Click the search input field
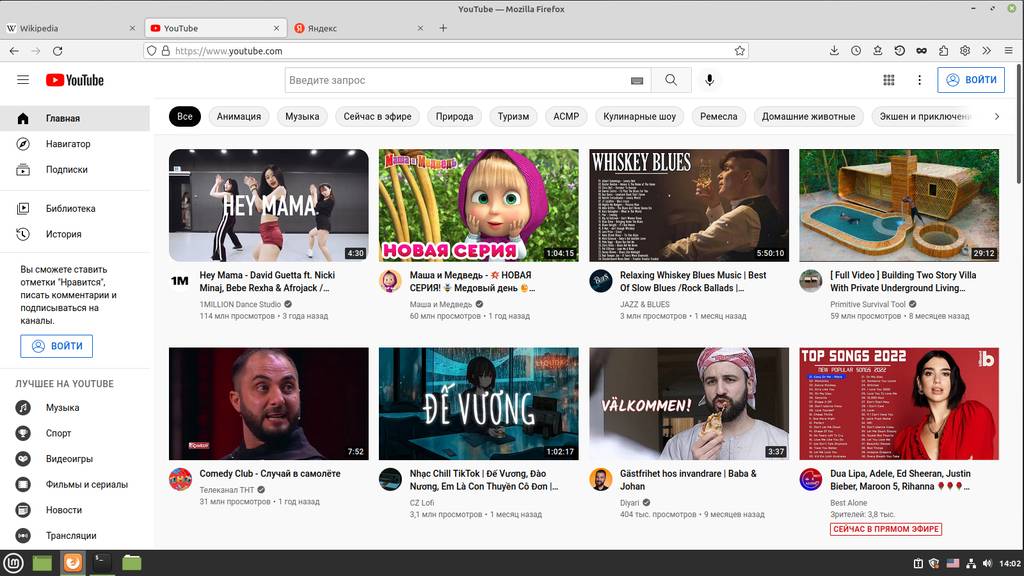 455,80
